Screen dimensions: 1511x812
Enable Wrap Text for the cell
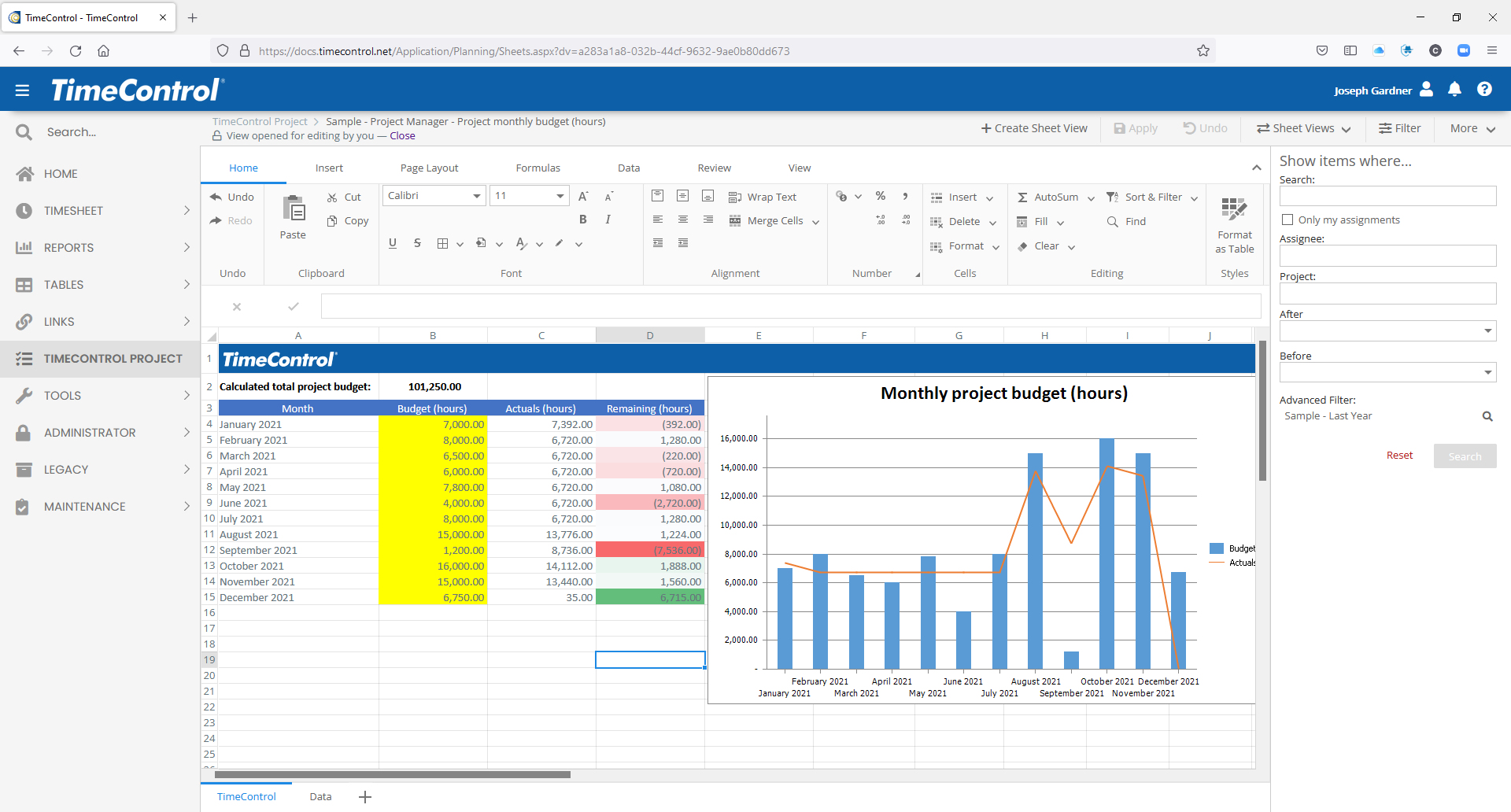click(x=763, y=197)
